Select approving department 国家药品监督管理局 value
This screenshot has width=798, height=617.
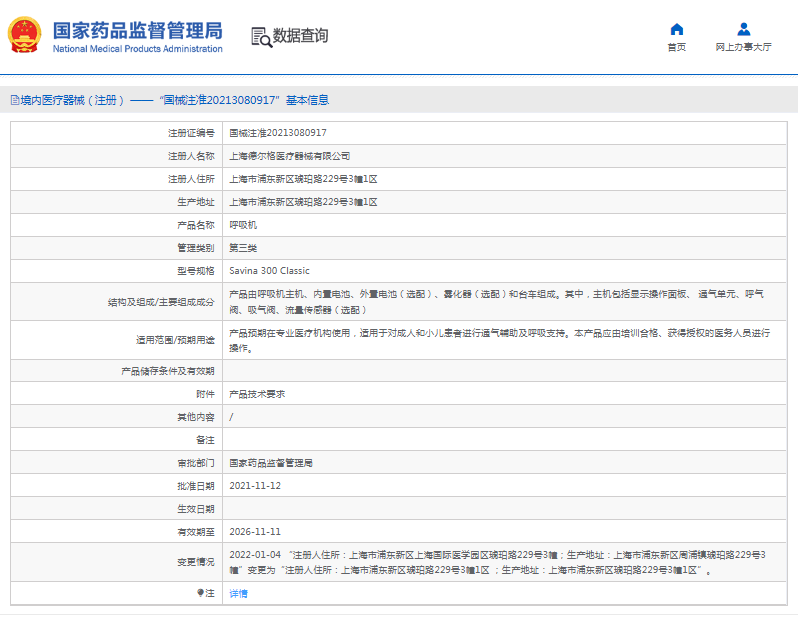[271, 463]
